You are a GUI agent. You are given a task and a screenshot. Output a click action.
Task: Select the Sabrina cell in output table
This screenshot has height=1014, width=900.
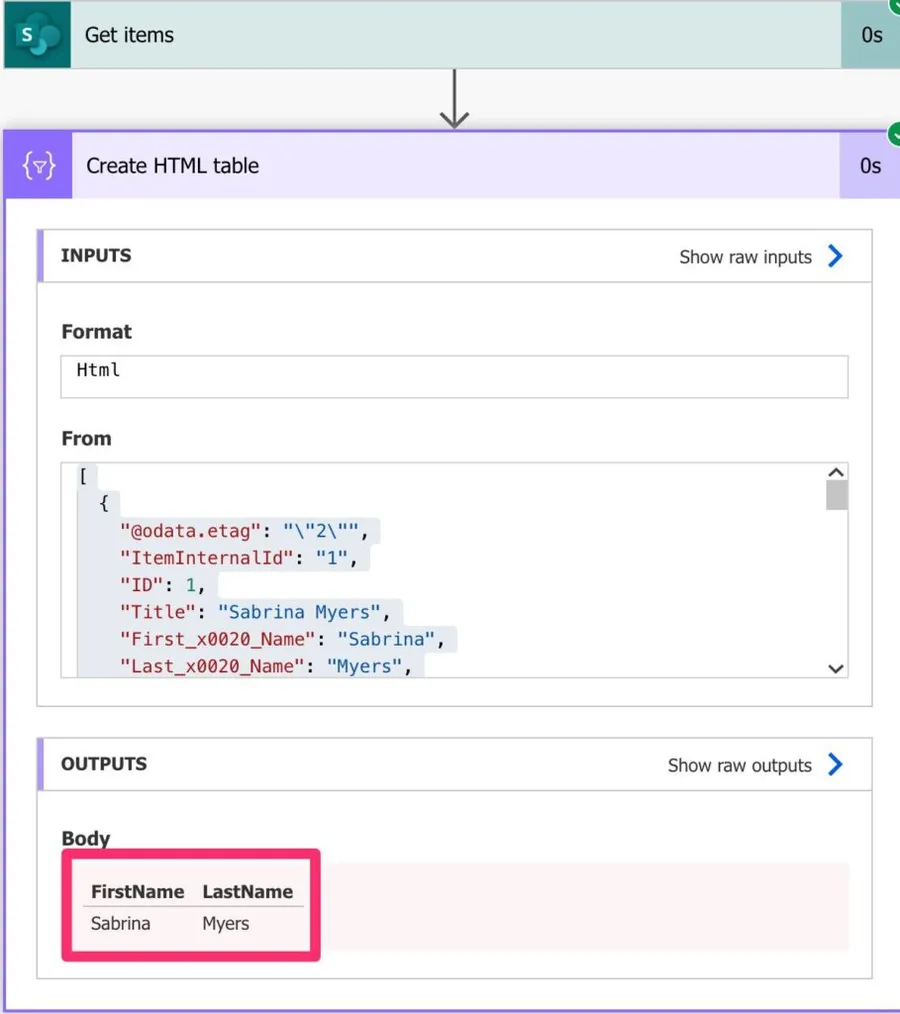(x=120, y=924)
